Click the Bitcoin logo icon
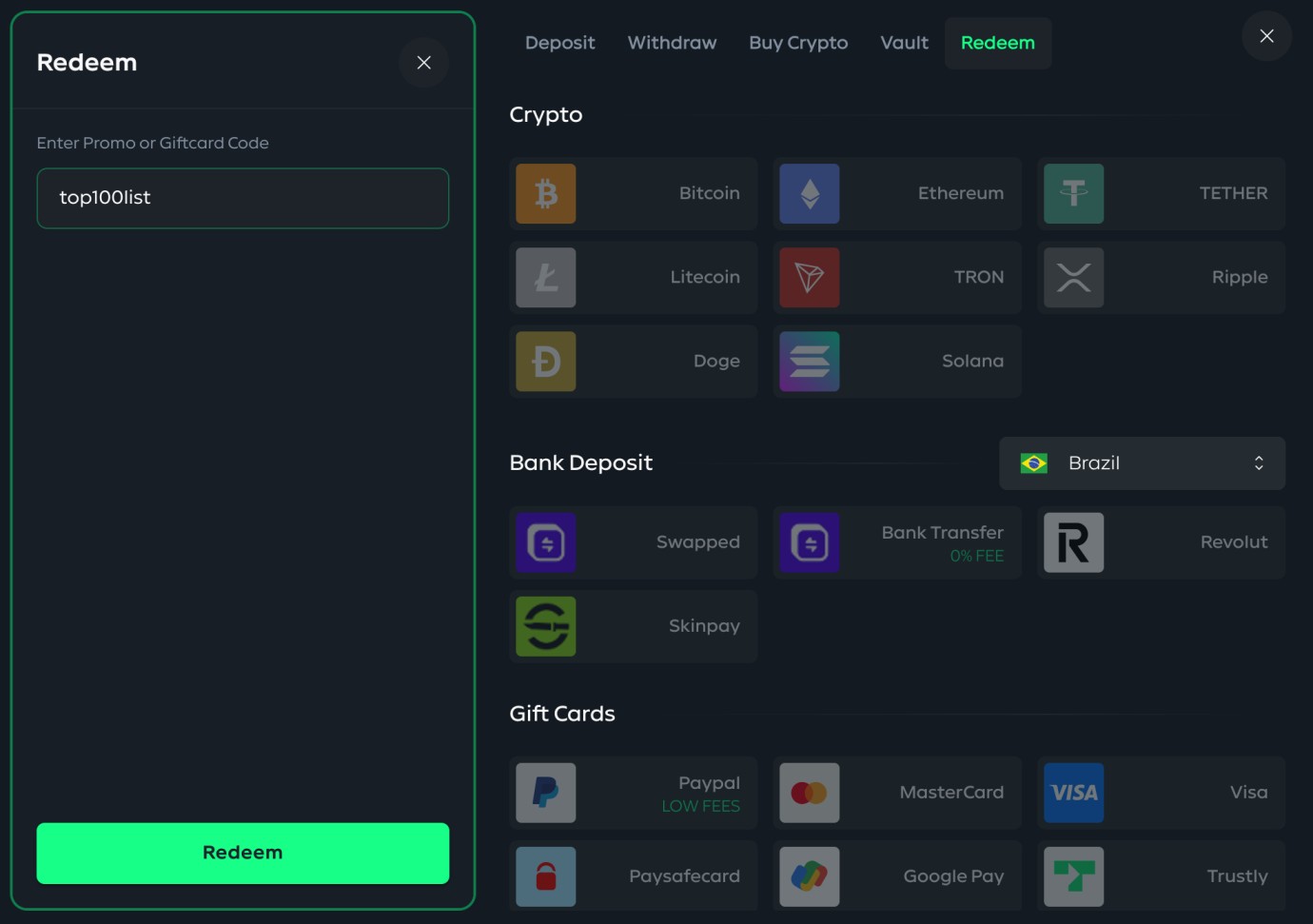 546,194
